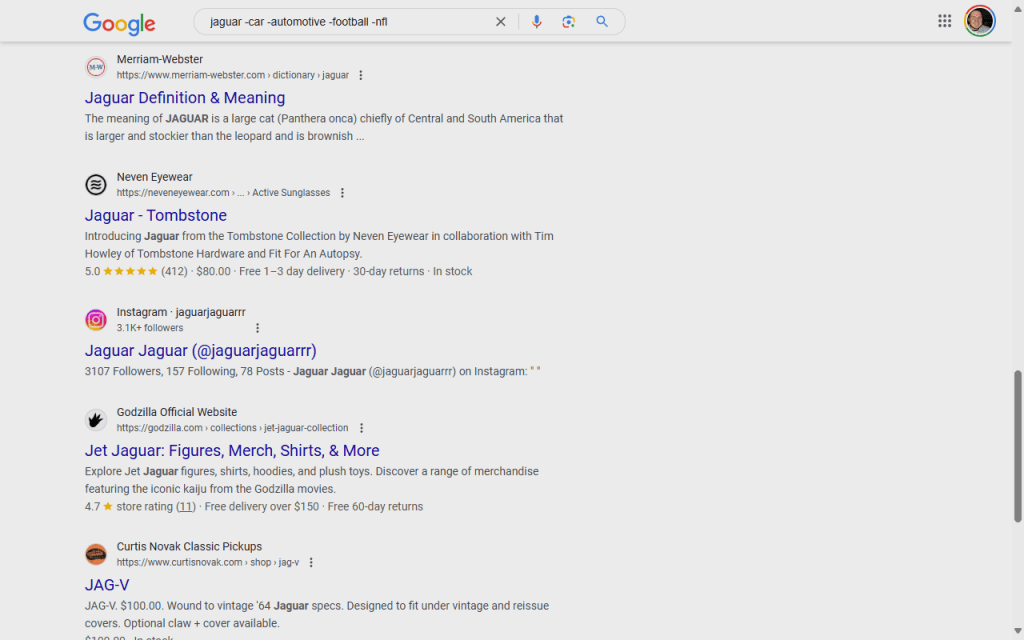Open Jet Jaguar: Figures, Merch, Shirts link
This screenshot has height=640, width=1024.
pyautogui.click(x=232, y=451)
